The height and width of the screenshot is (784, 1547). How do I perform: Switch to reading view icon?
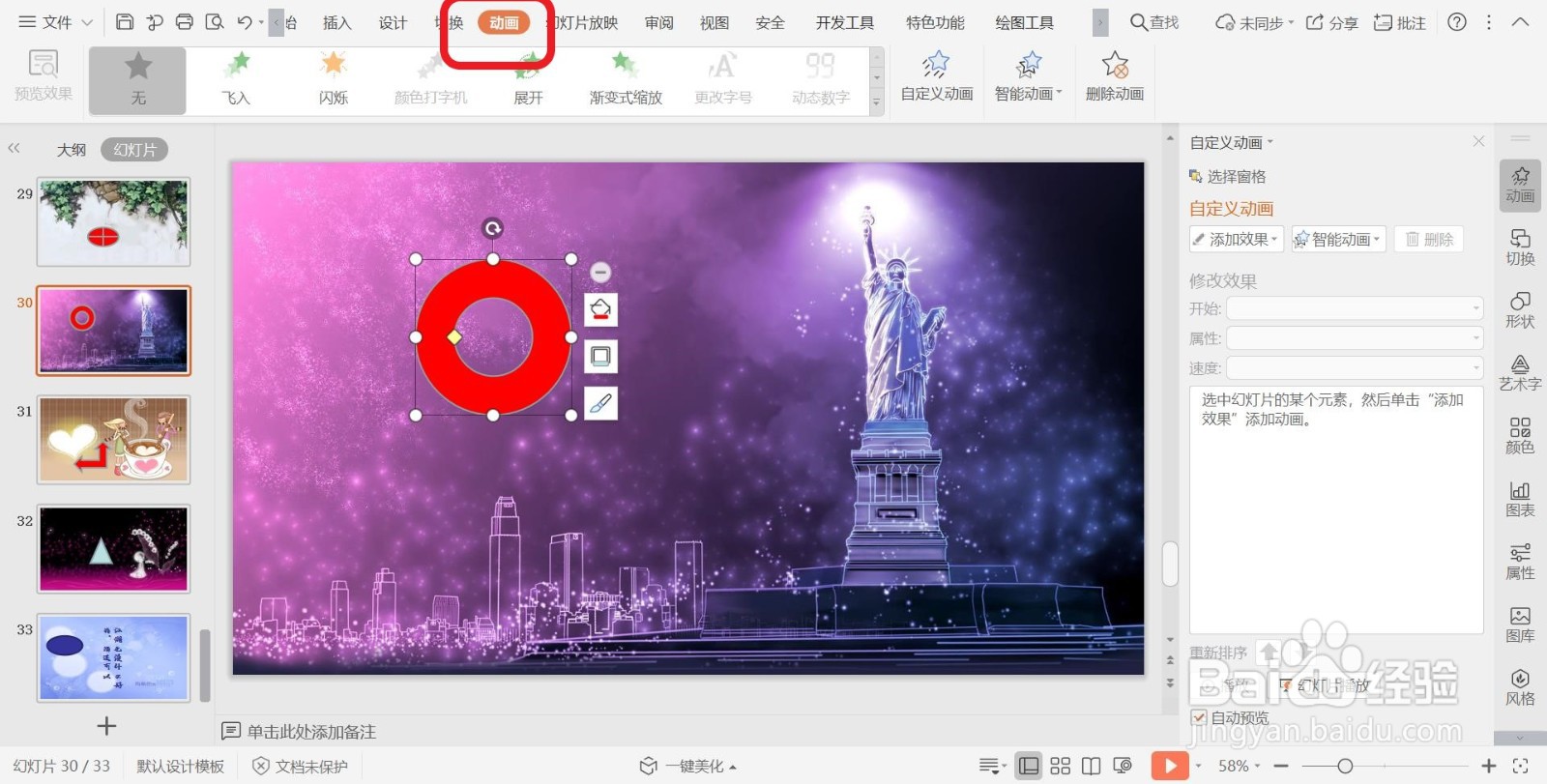tap(1091, 766)
